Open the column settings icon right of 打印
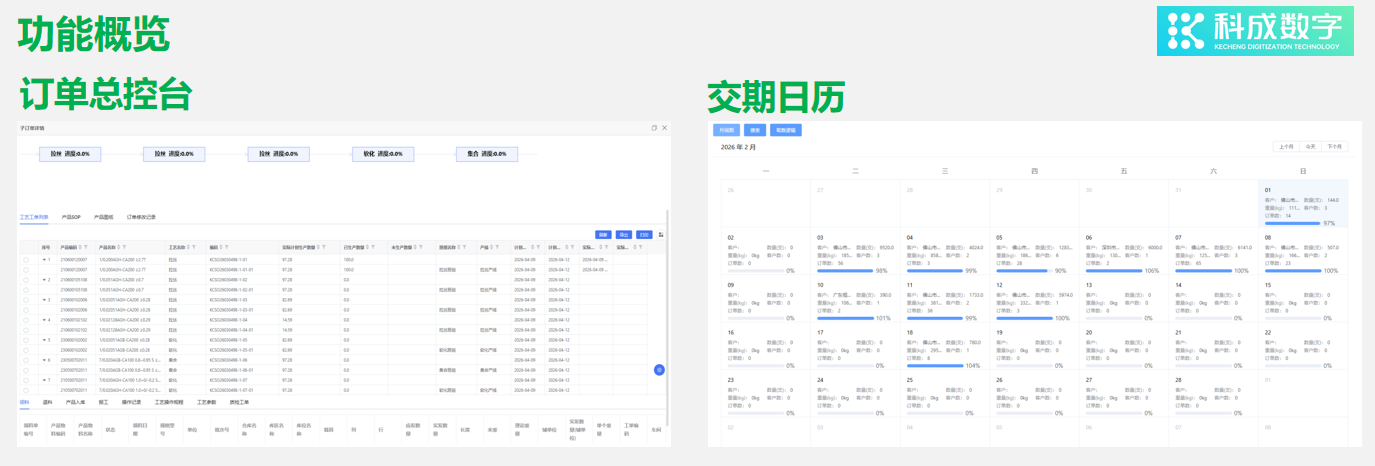 661,235
